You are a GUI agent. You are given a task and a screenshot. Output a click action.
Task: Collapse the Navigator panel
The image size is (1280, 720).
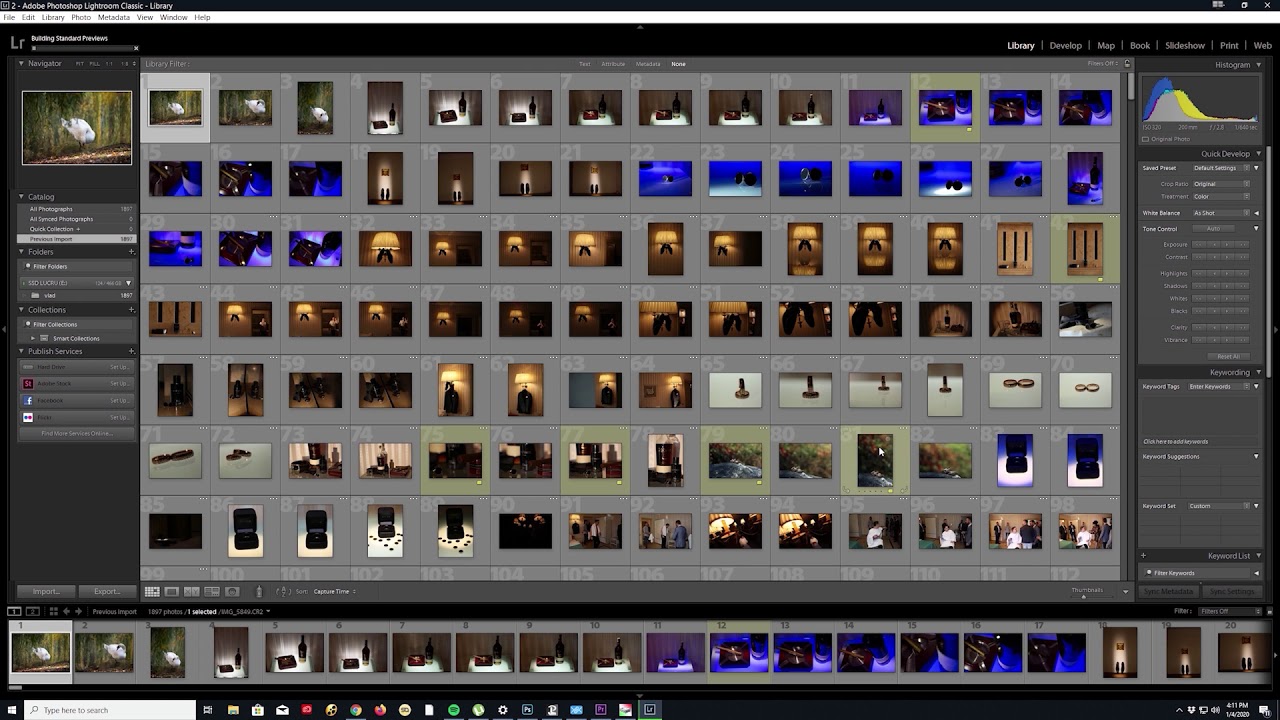pos(21,64)
